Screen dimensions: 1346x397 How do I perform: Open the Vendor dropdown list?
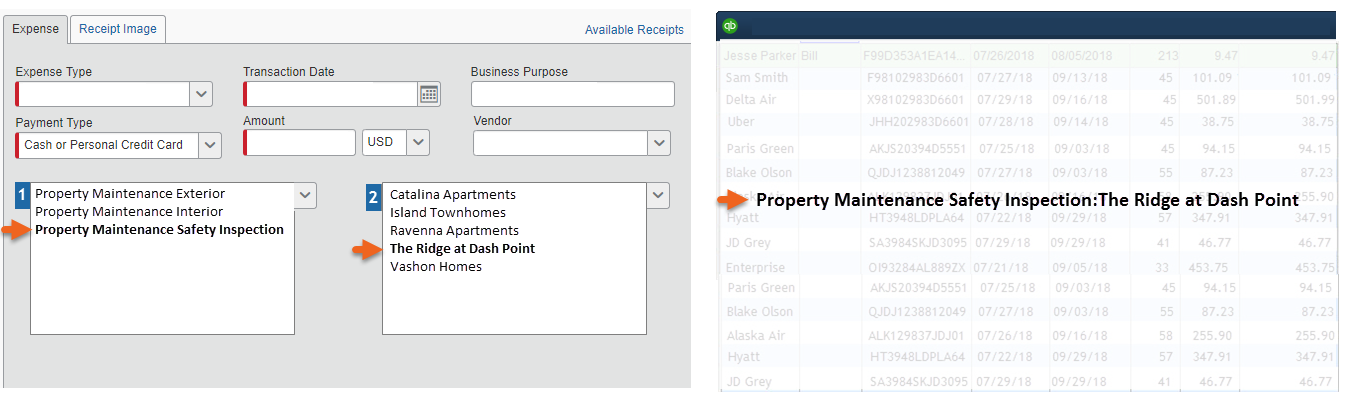pyautogui.click(x=659, y=143)
